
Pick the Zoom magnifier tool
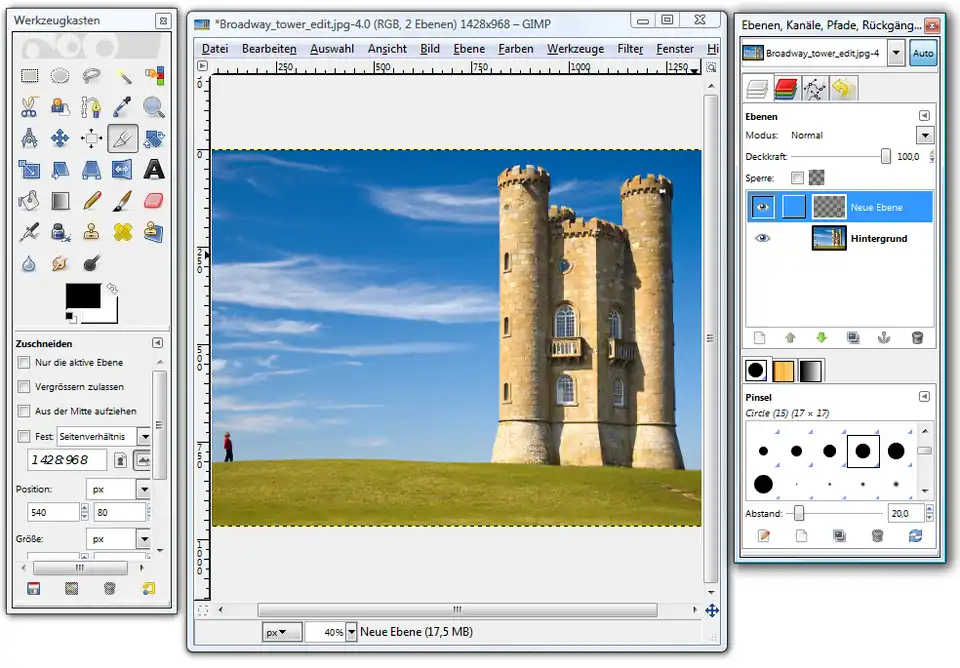point(153,106)
